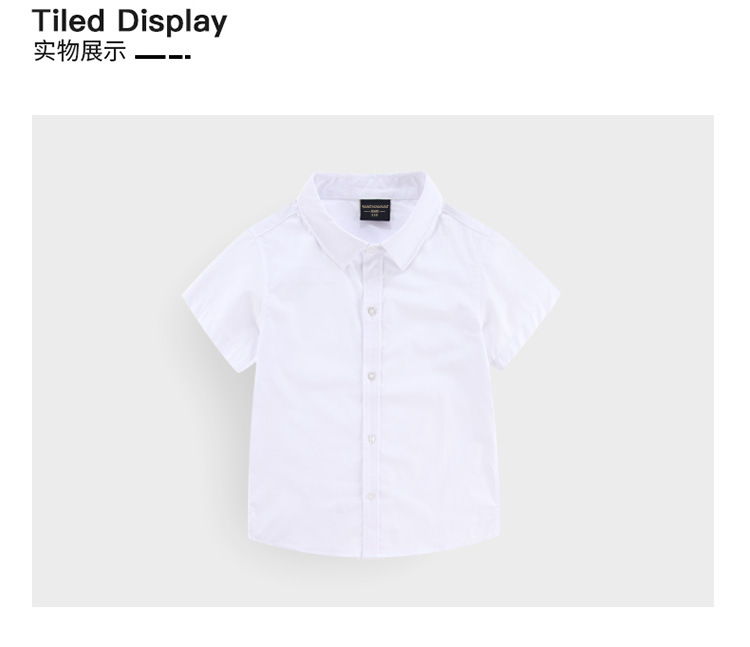Click the third shirt button from top
Screen dimensions: 750x647
[372, 376]
